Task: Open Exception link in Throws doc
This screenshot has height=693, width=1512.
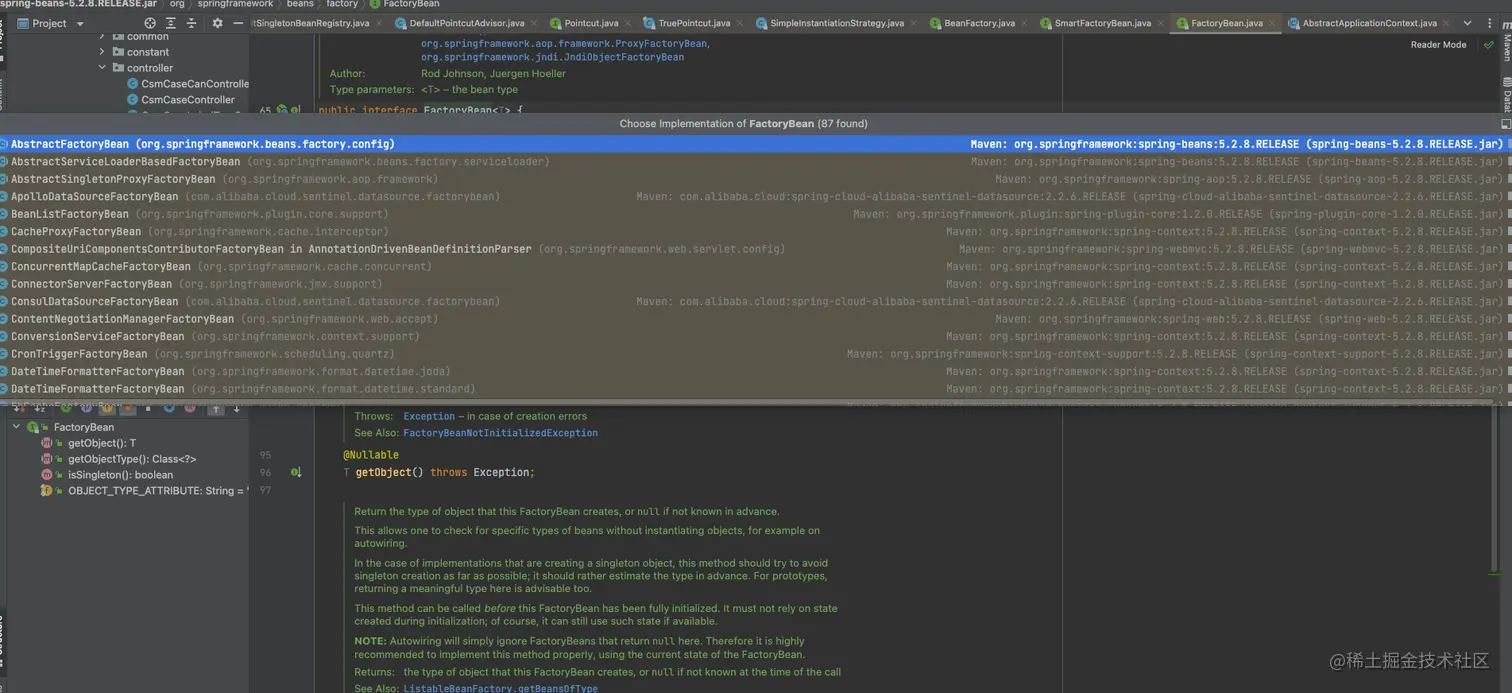Action: pos(429,416)
